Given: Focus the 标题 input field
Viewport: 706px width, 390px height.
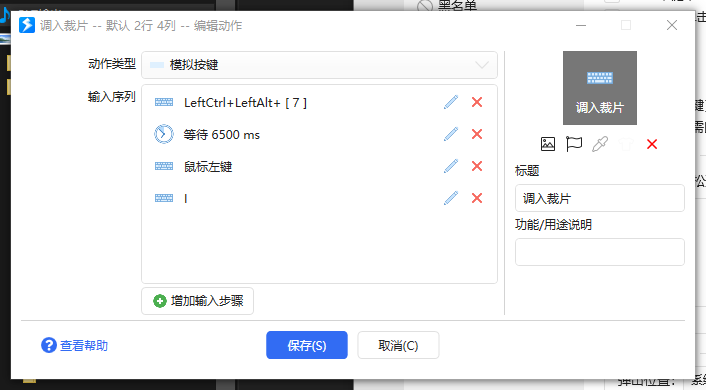Looking at the screenshot, I should pyautogui.click(x=600, y=198).
